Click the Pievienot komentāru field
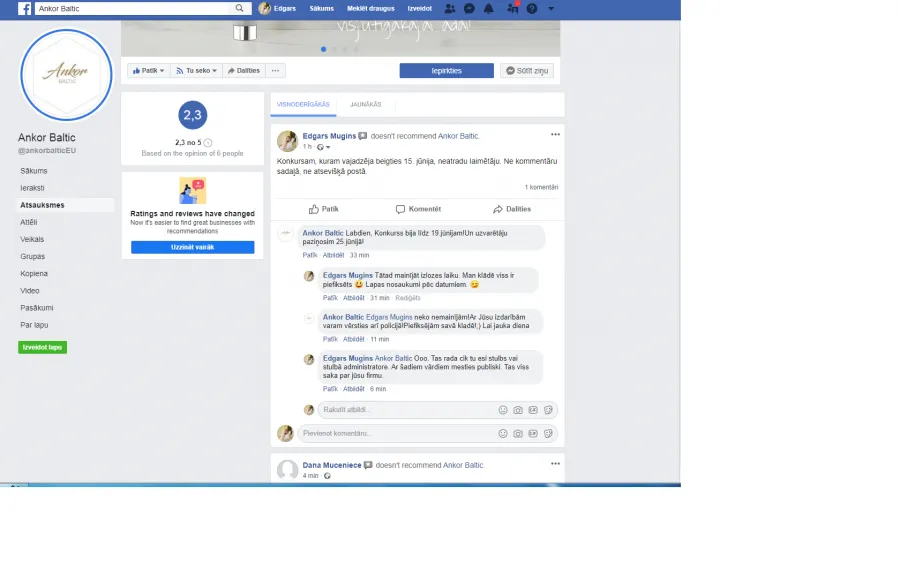The image size is (900, 562). (427, 433)
